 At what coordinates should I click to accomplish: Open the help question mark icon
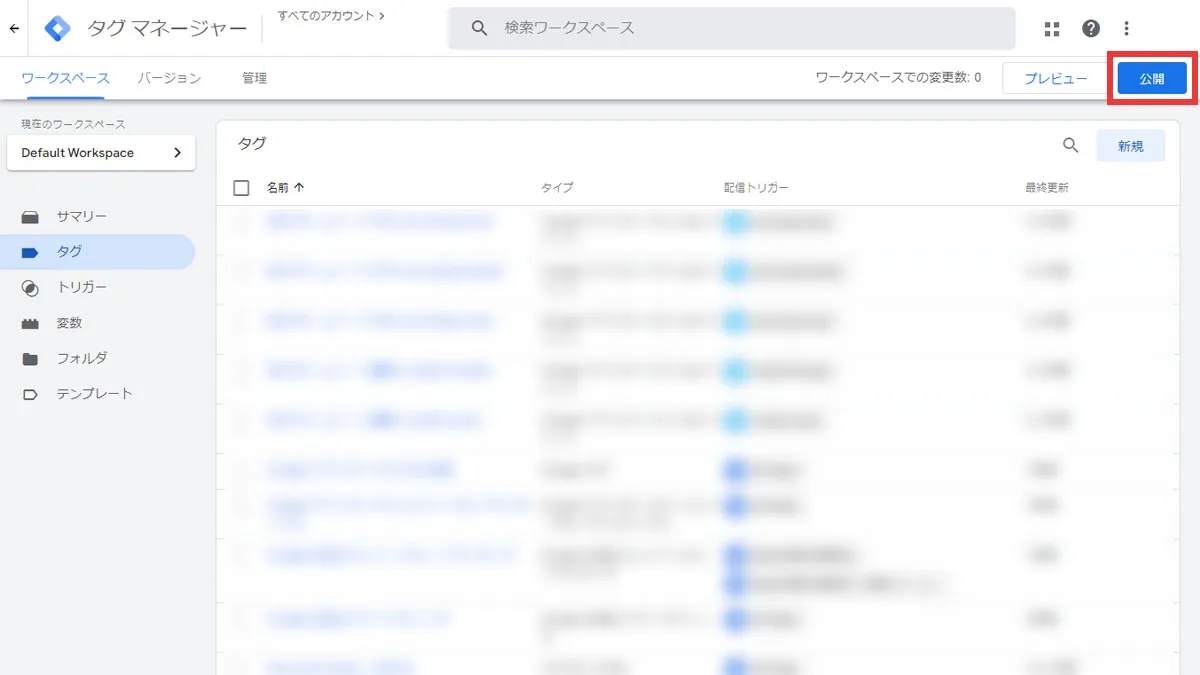tap(1090, 28)
